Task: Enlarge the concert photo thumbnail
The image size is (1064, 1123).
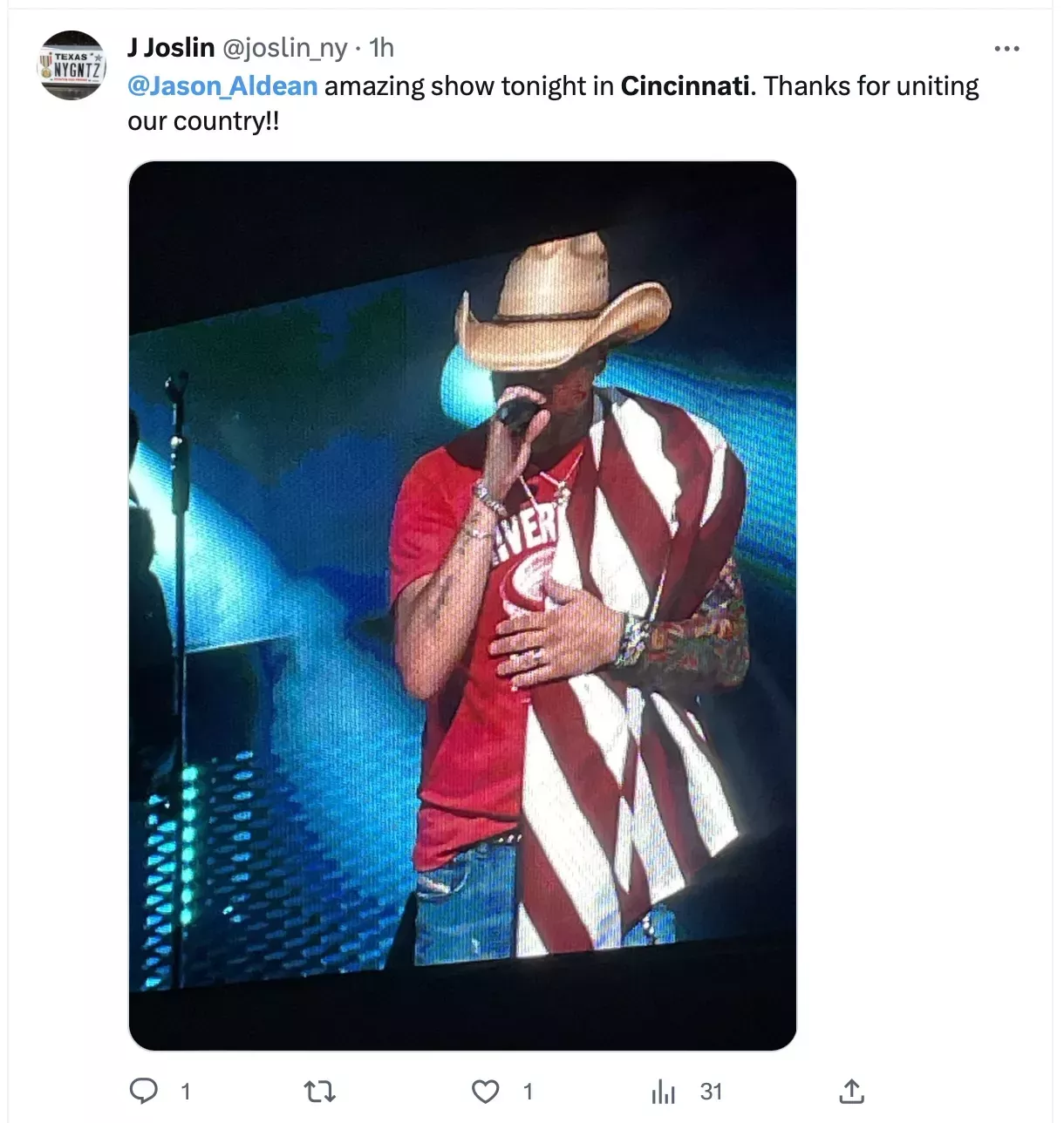Action: click(x=462, y=605)
